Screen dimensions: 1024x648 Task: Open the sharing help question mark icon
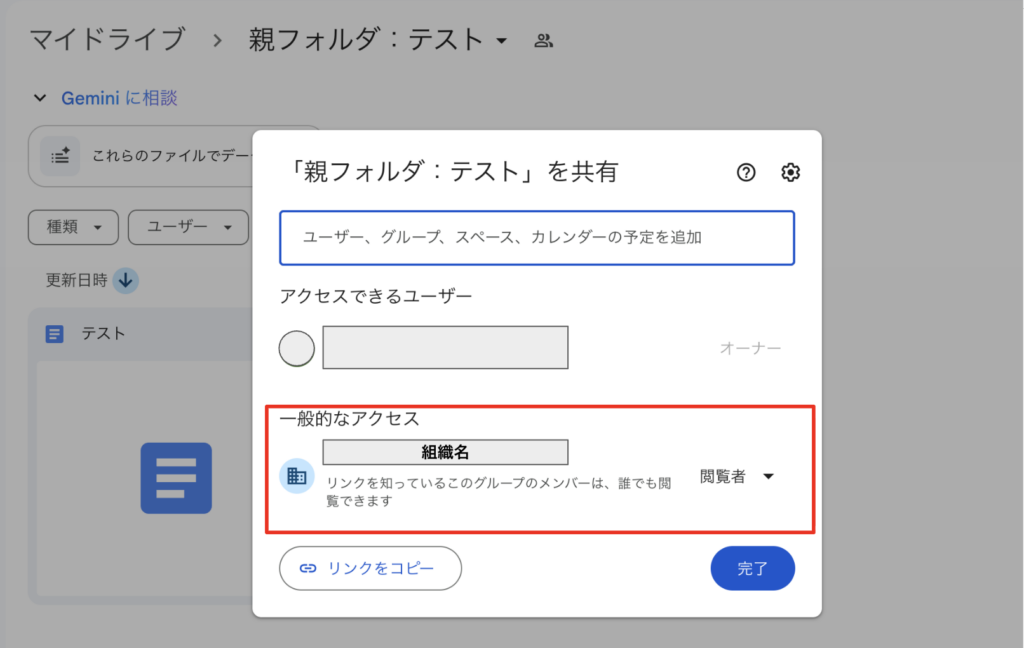(x=746, y=173)
